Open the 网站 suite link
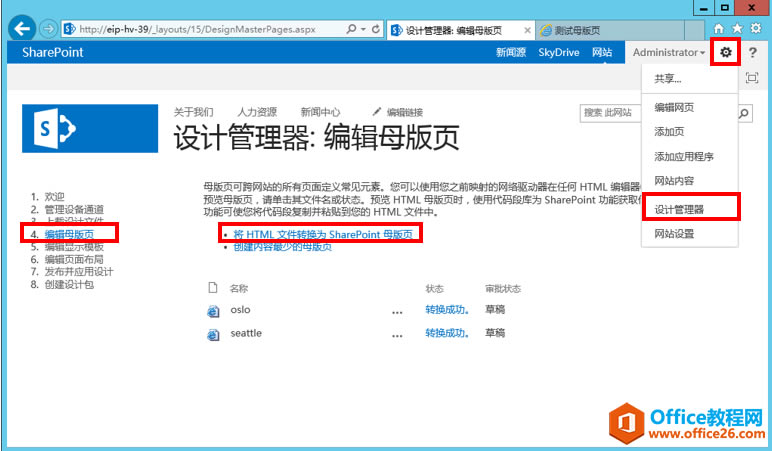 [602, 52]
